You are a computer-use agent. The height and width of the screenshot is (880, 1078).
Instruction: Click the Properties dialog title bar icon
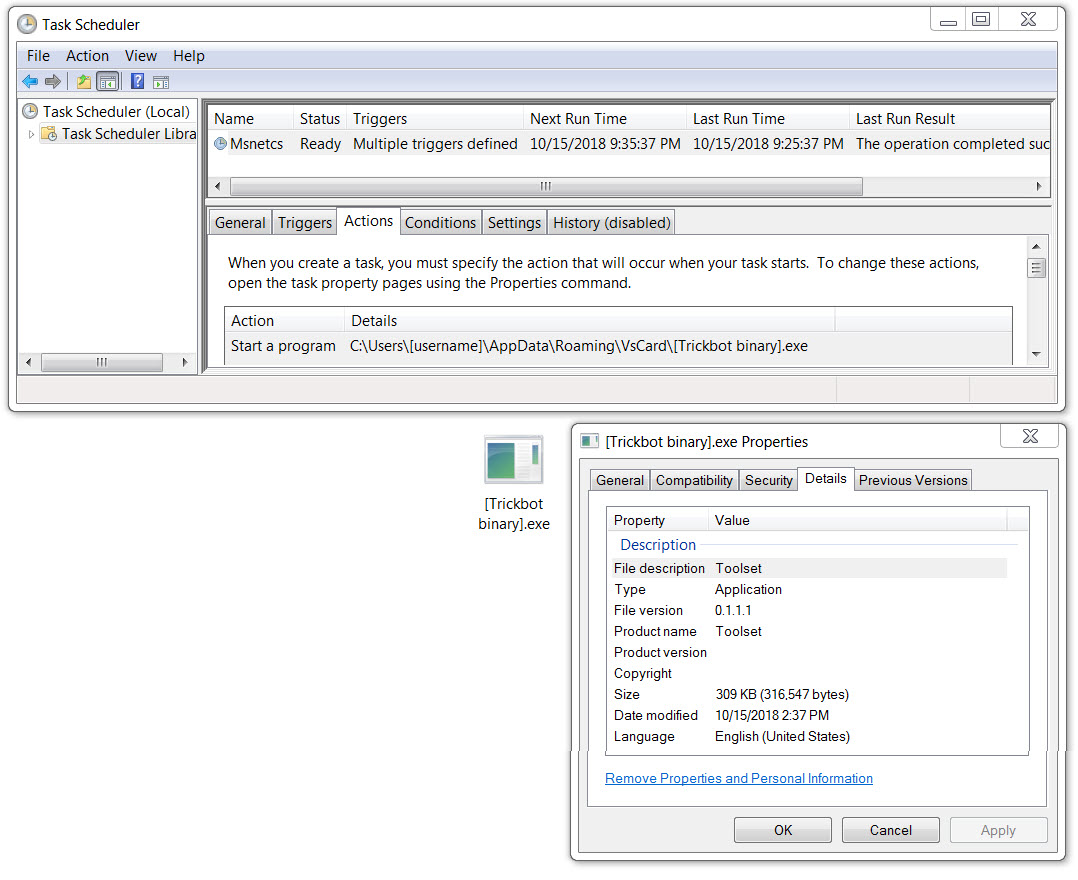click(590, 441)
